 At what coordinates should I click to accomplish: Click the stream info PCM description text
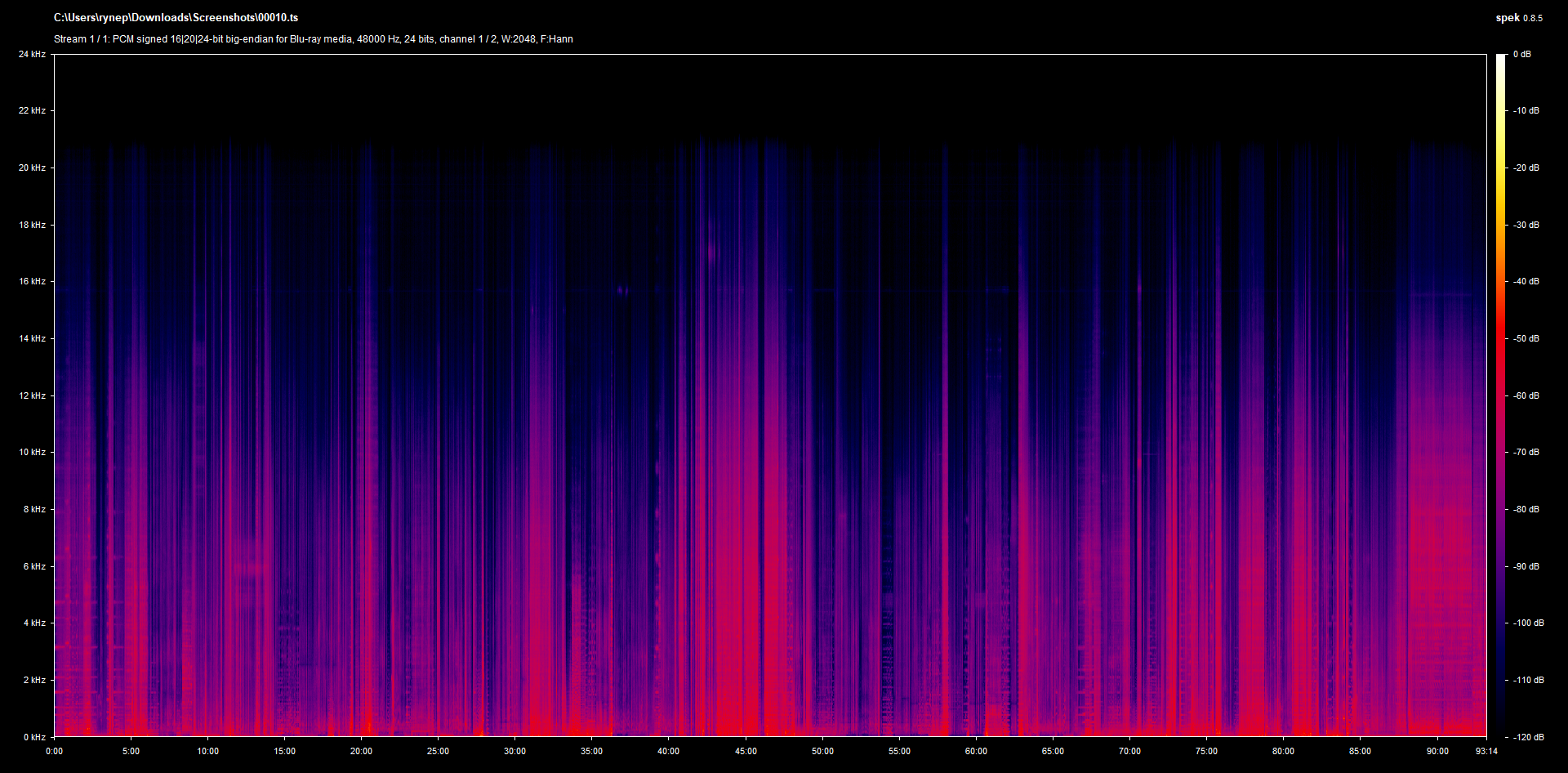[313, 39]
